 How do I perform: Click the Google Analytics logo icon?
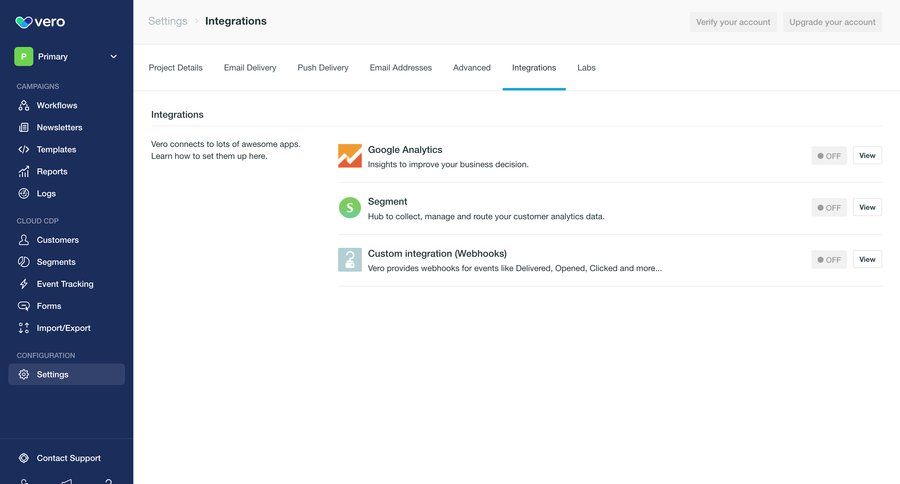click(350, 156)
